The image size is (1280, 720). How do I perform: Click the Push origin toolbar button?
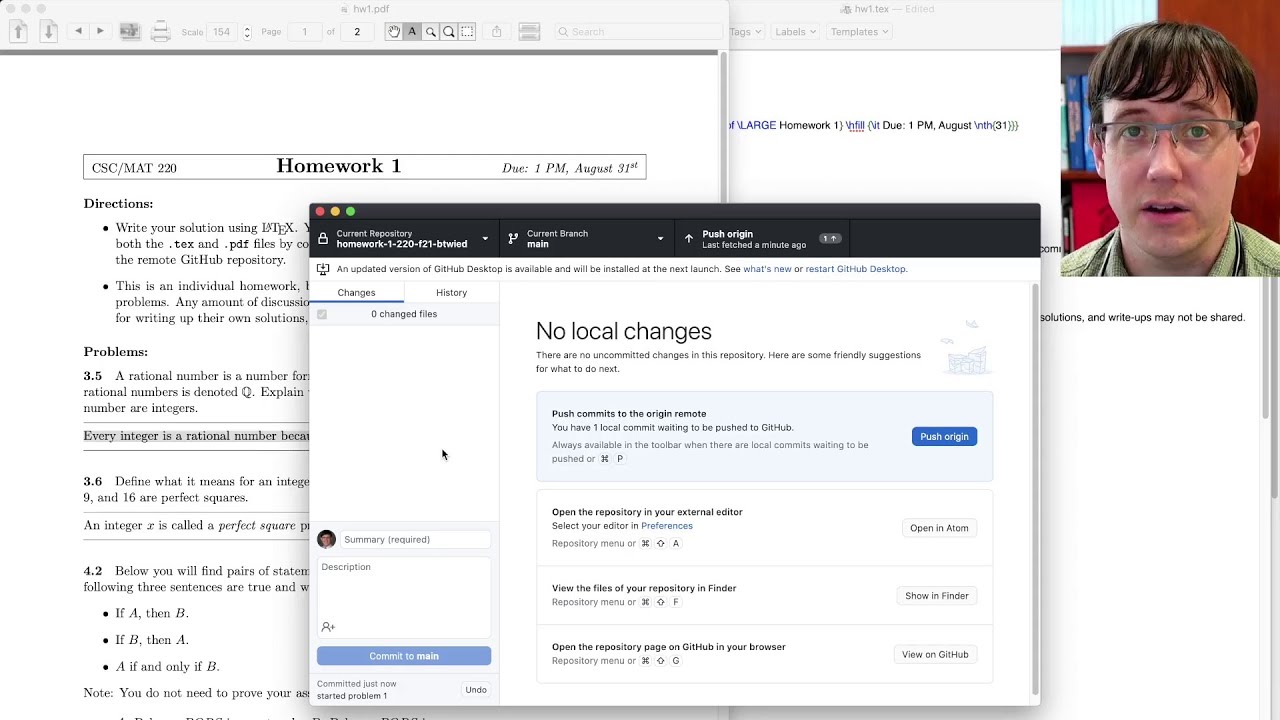tap(763, 239)
